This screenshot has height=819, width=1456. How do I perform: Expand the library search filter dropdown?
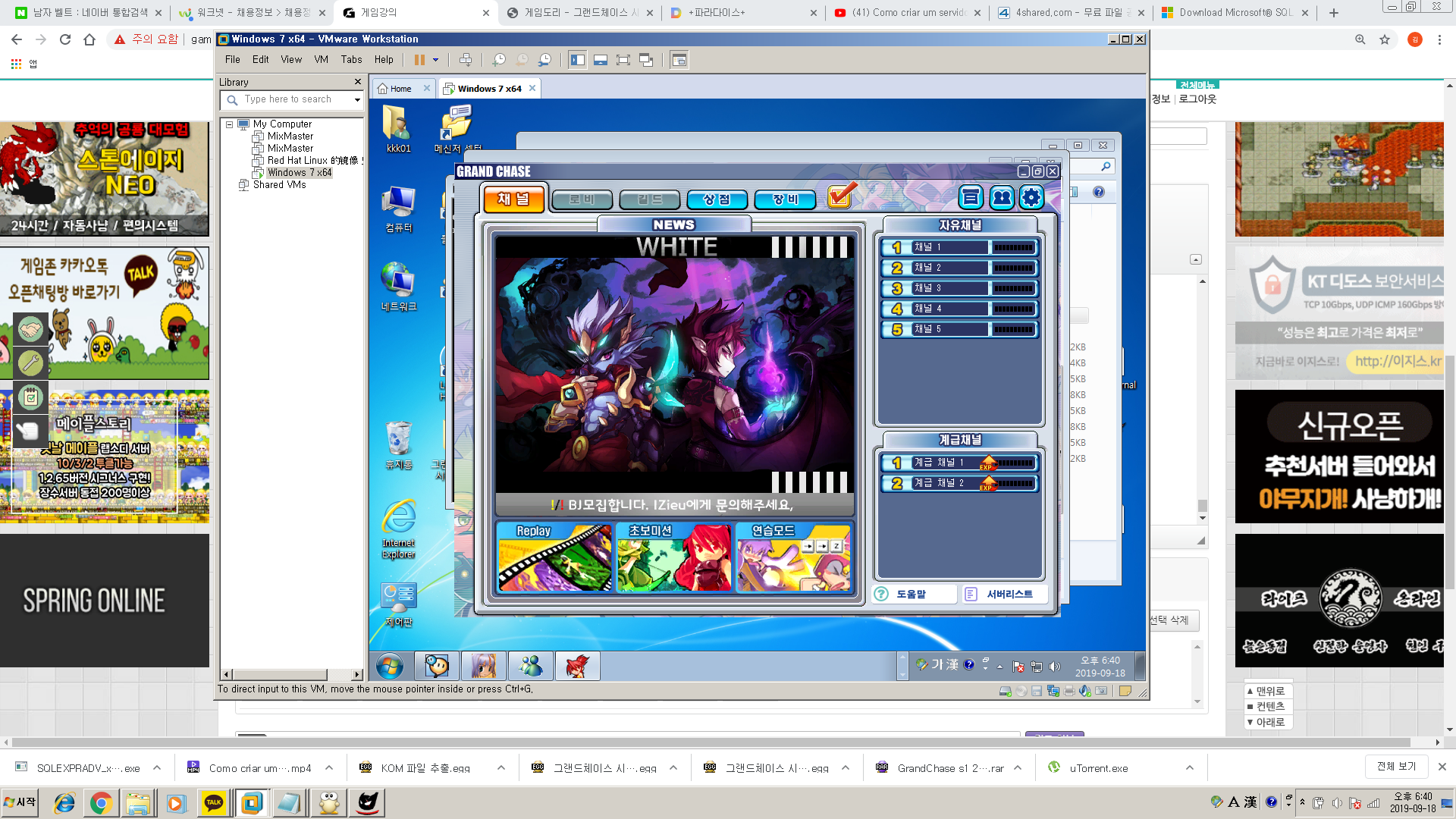click(357, 99)
